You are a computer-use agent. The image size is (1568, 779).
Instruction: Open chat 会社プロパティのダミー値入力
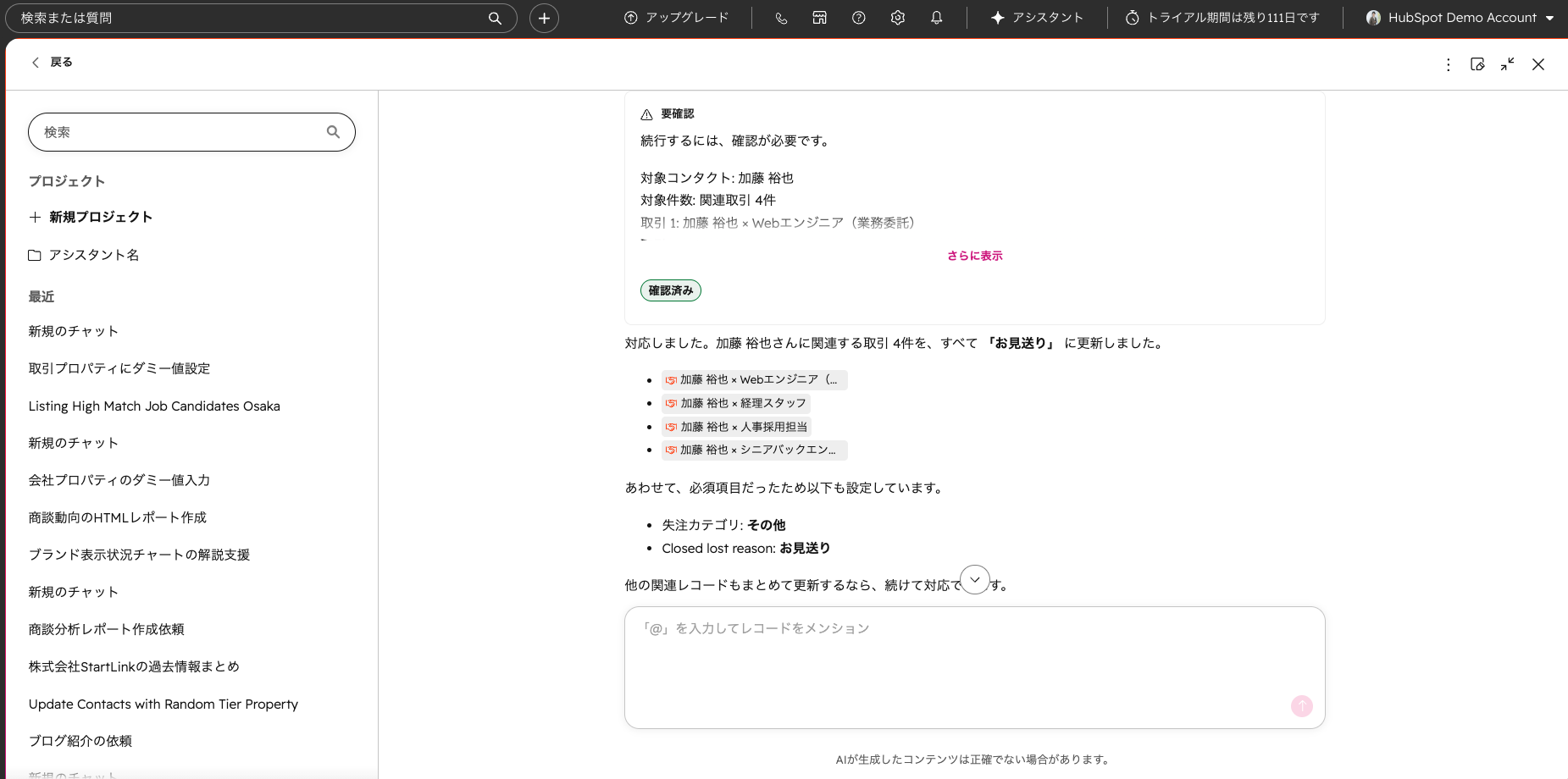[x=119, y=480]
